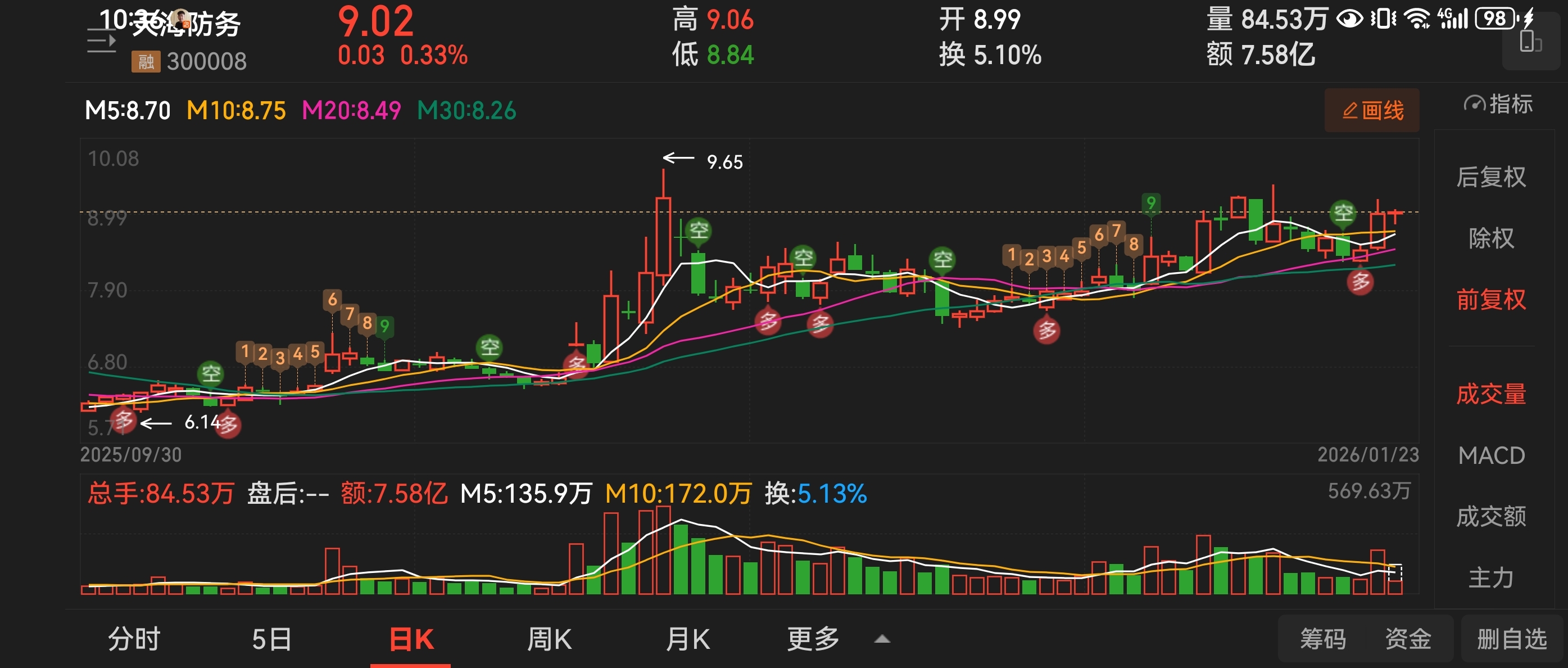
Task: Switch to the 周K tab
Action: pos(549,639)
